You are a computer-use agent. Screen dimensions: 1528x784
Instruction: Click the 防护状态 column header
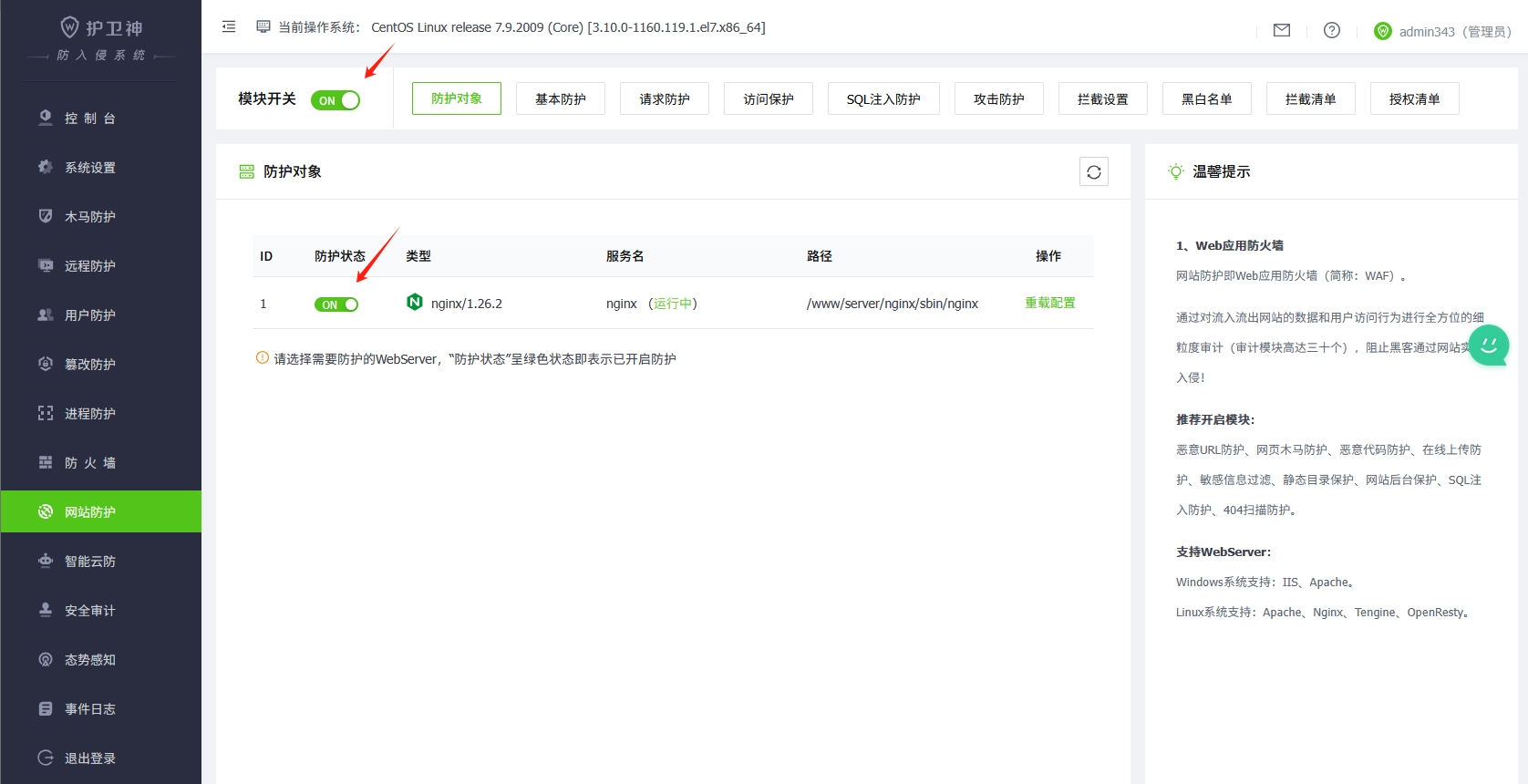coord(340,256)
